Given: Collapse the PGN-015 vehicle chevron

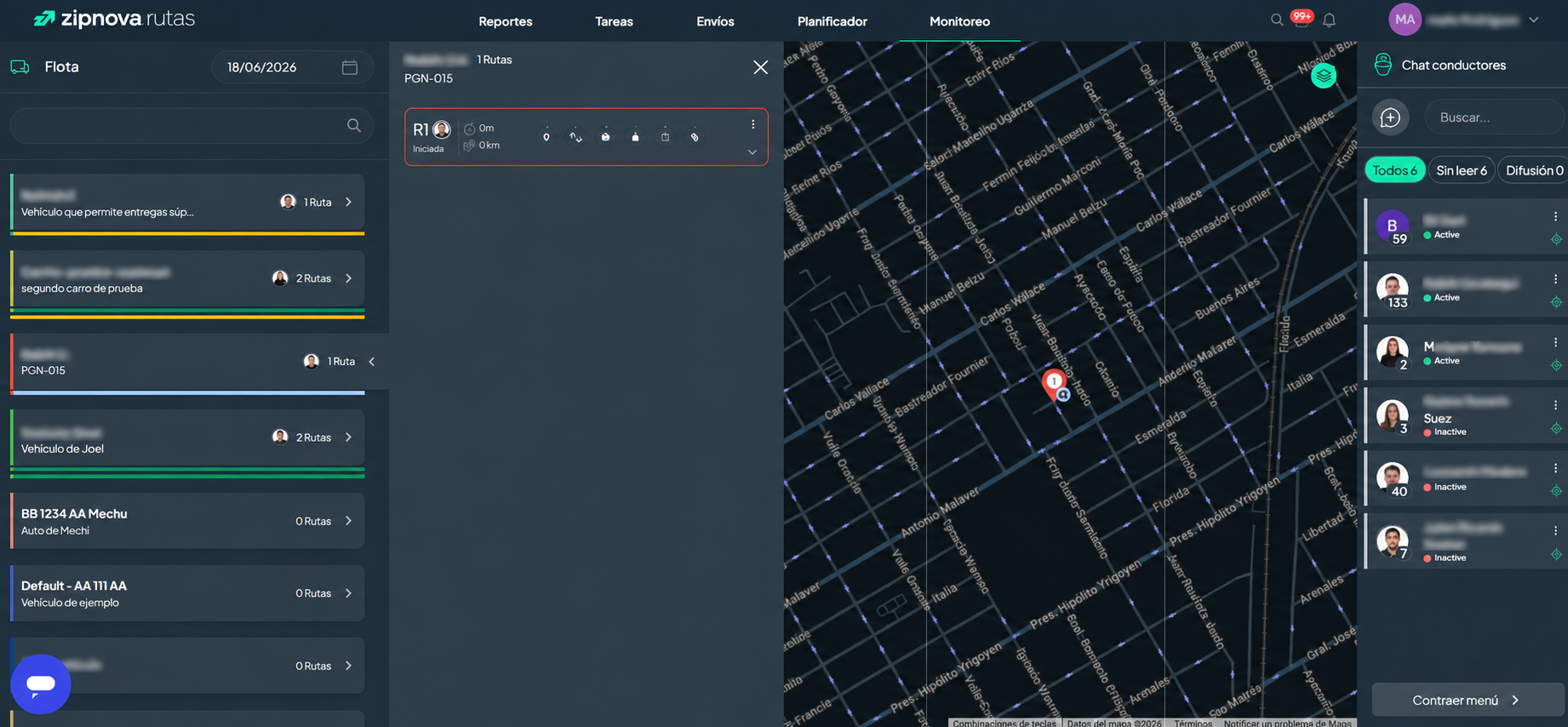Looking at the screenshot, I should (372, 362).
